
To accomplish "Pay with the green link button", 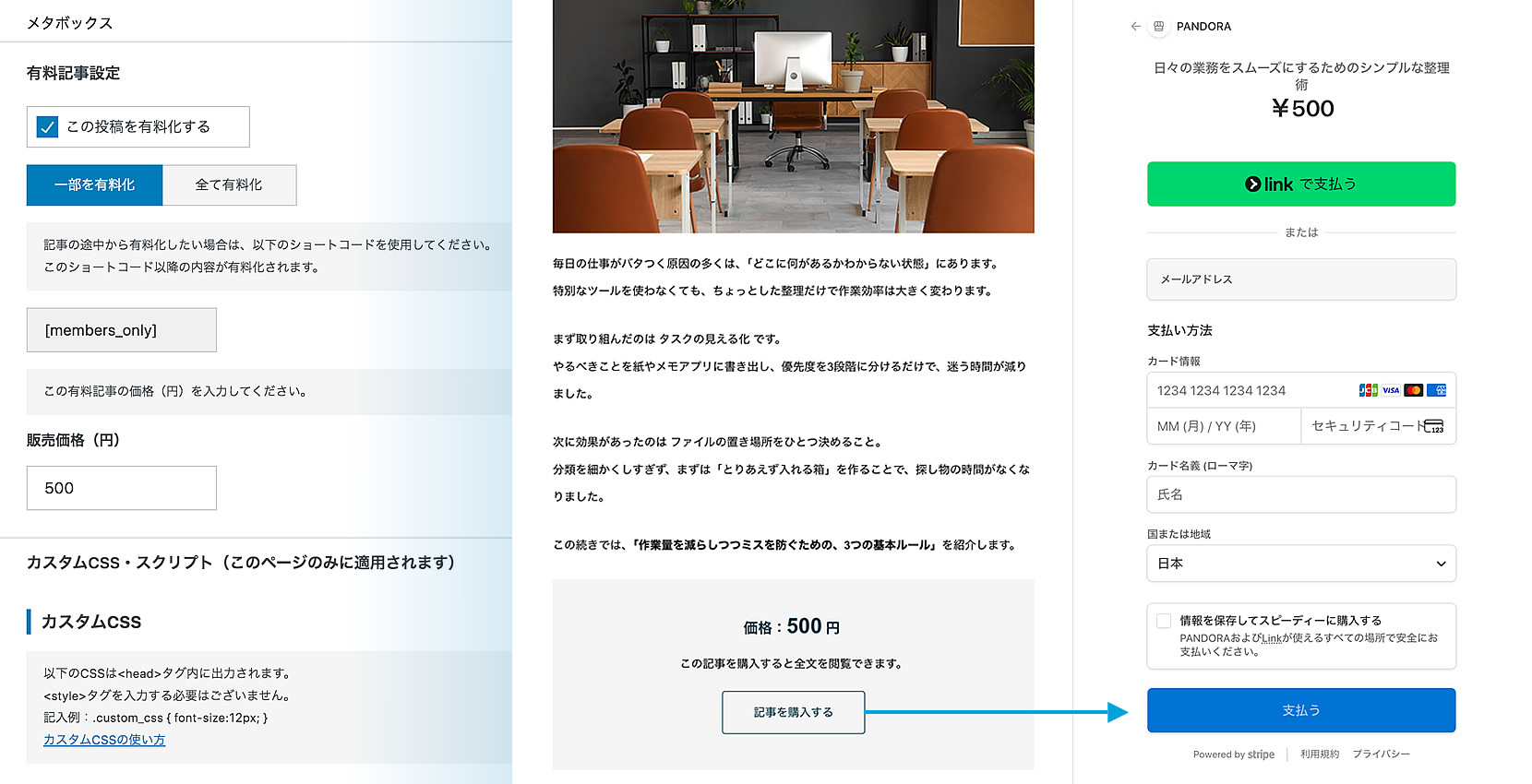I will pos(1301,184).
